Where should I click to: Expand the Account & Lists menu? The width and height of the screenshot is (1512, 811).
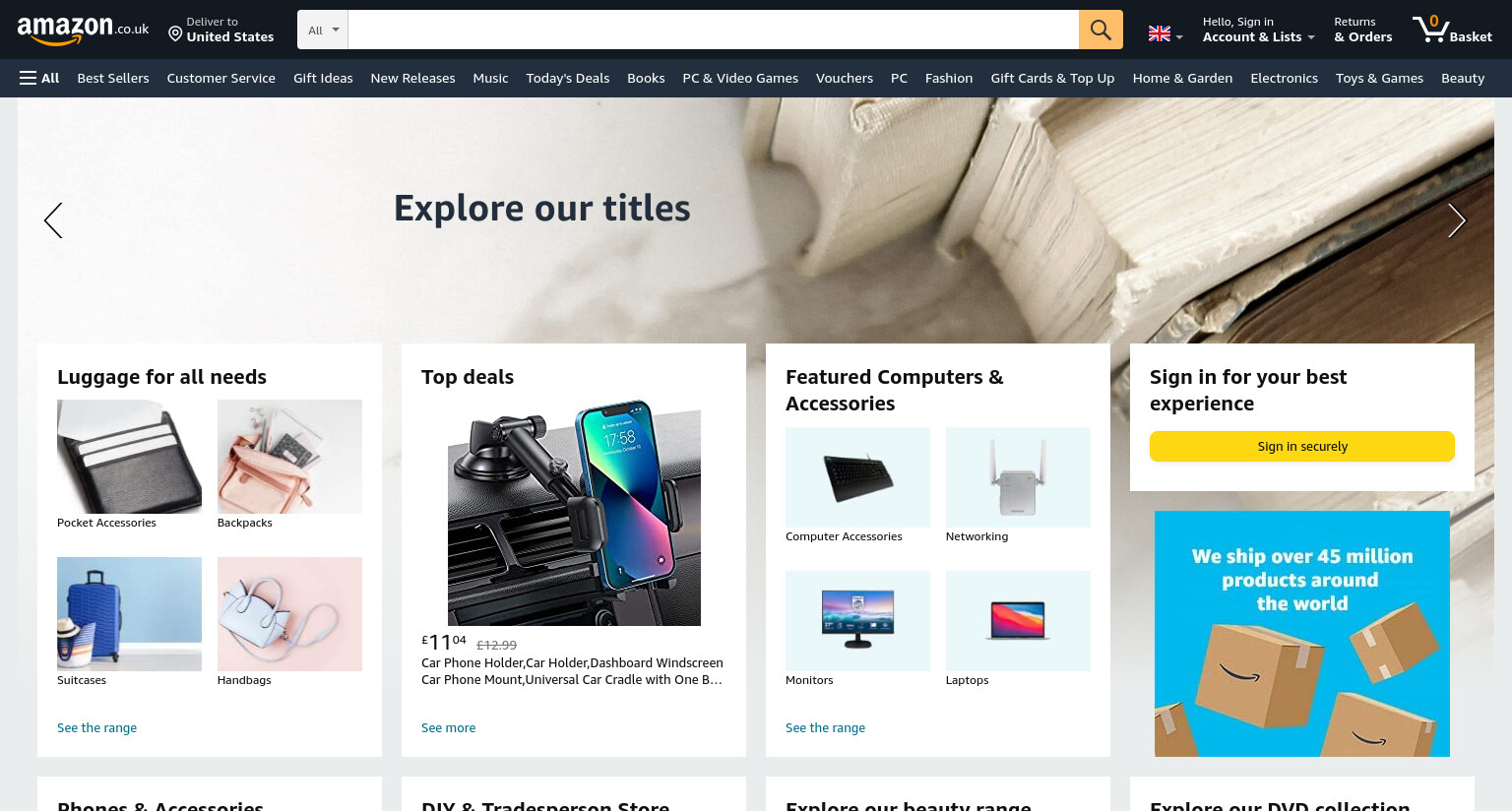click(1258, 30)
